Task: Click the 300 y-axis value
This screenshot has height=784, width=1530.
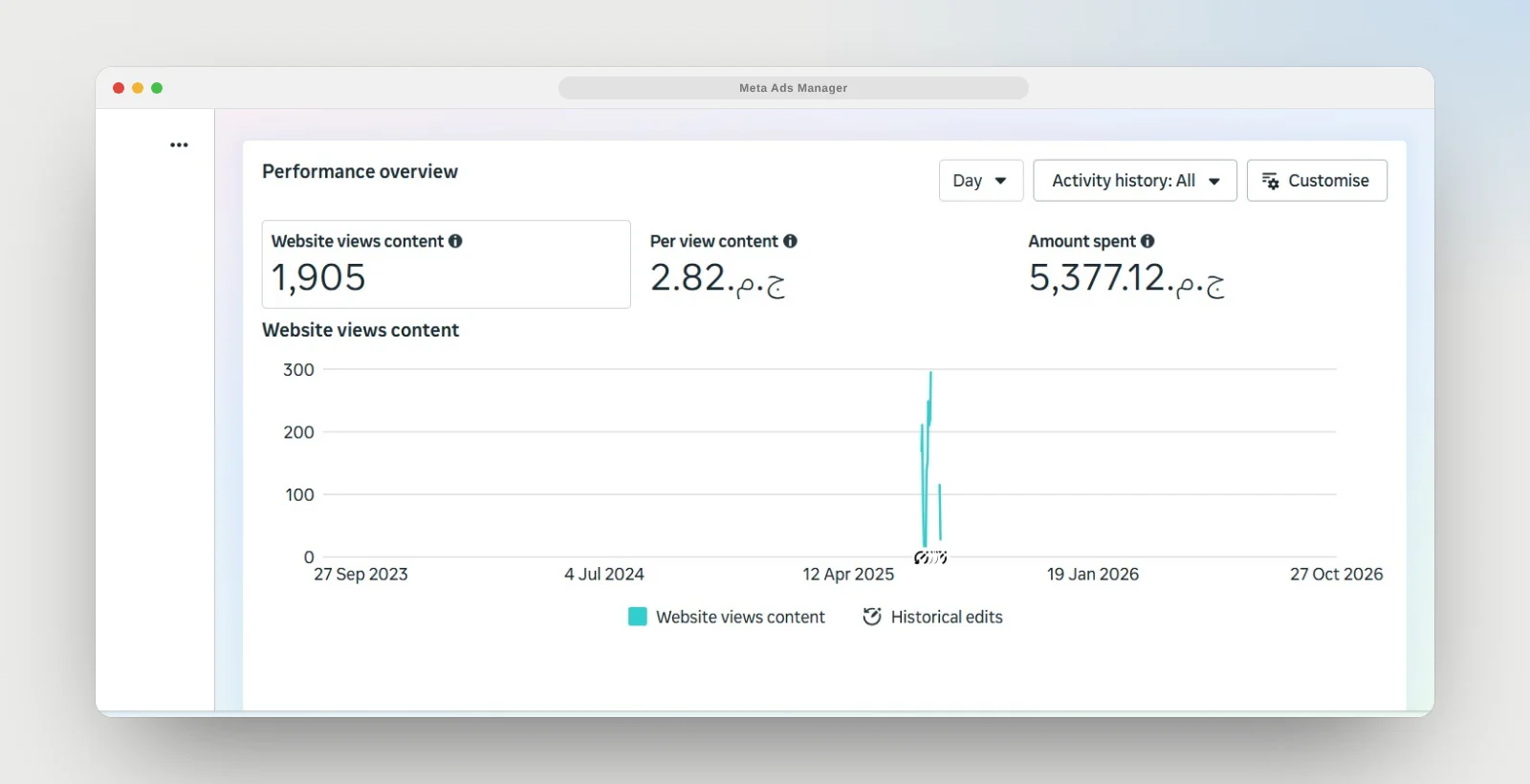Action: point(298,370)
